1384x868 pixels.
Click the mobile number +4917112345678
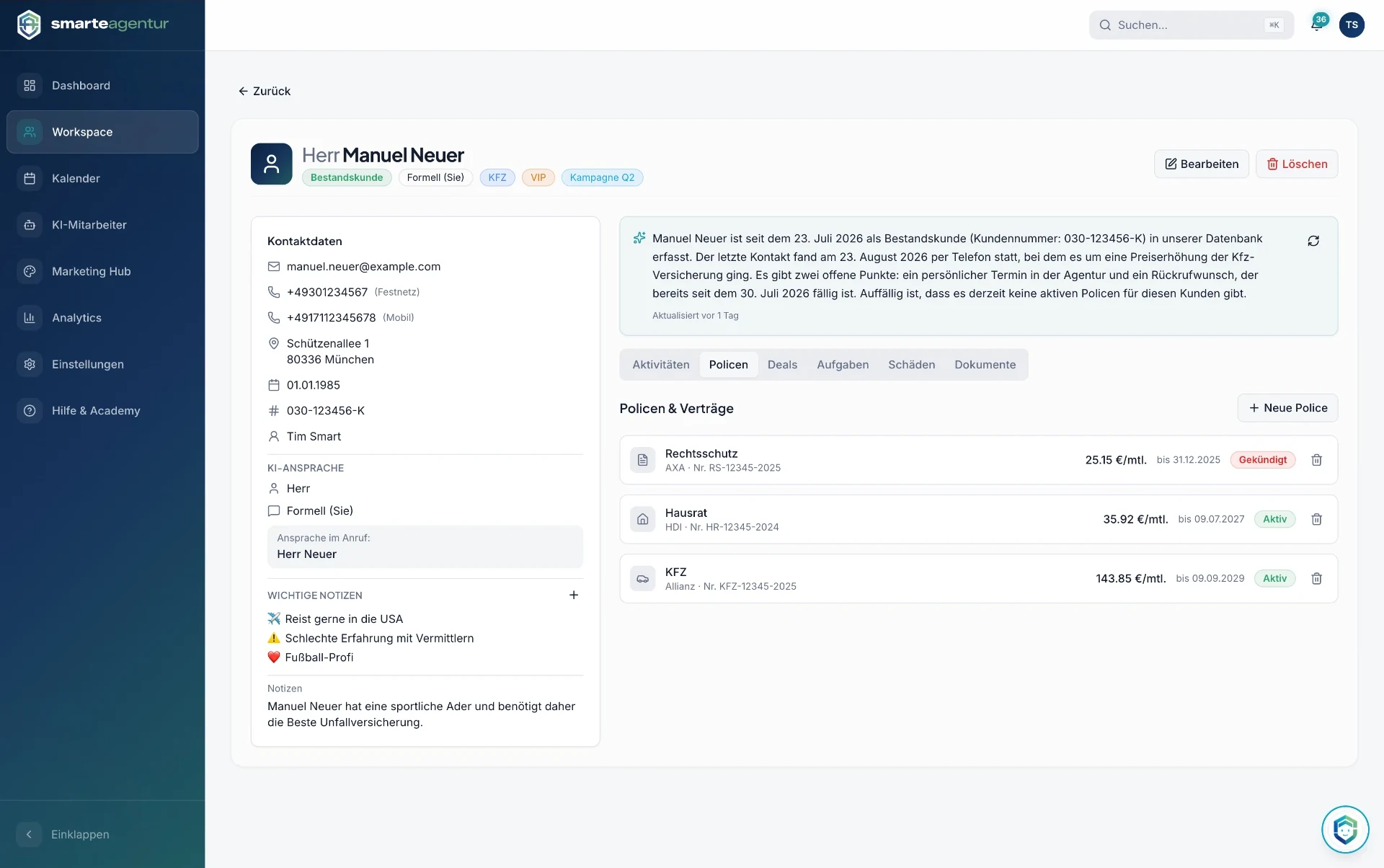click(332, 318)
